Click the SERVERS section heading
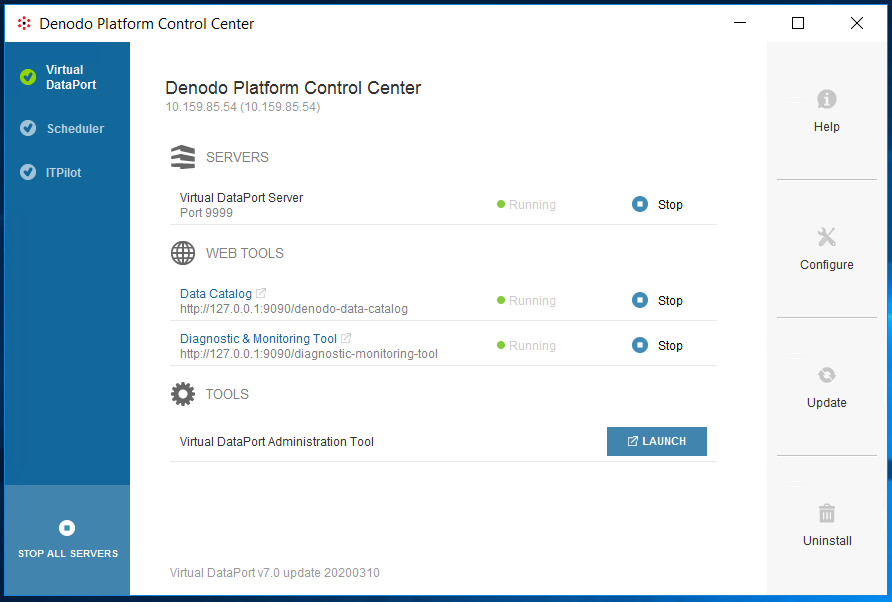The height and width of the screenshot is (602, 892). [237, 157]
